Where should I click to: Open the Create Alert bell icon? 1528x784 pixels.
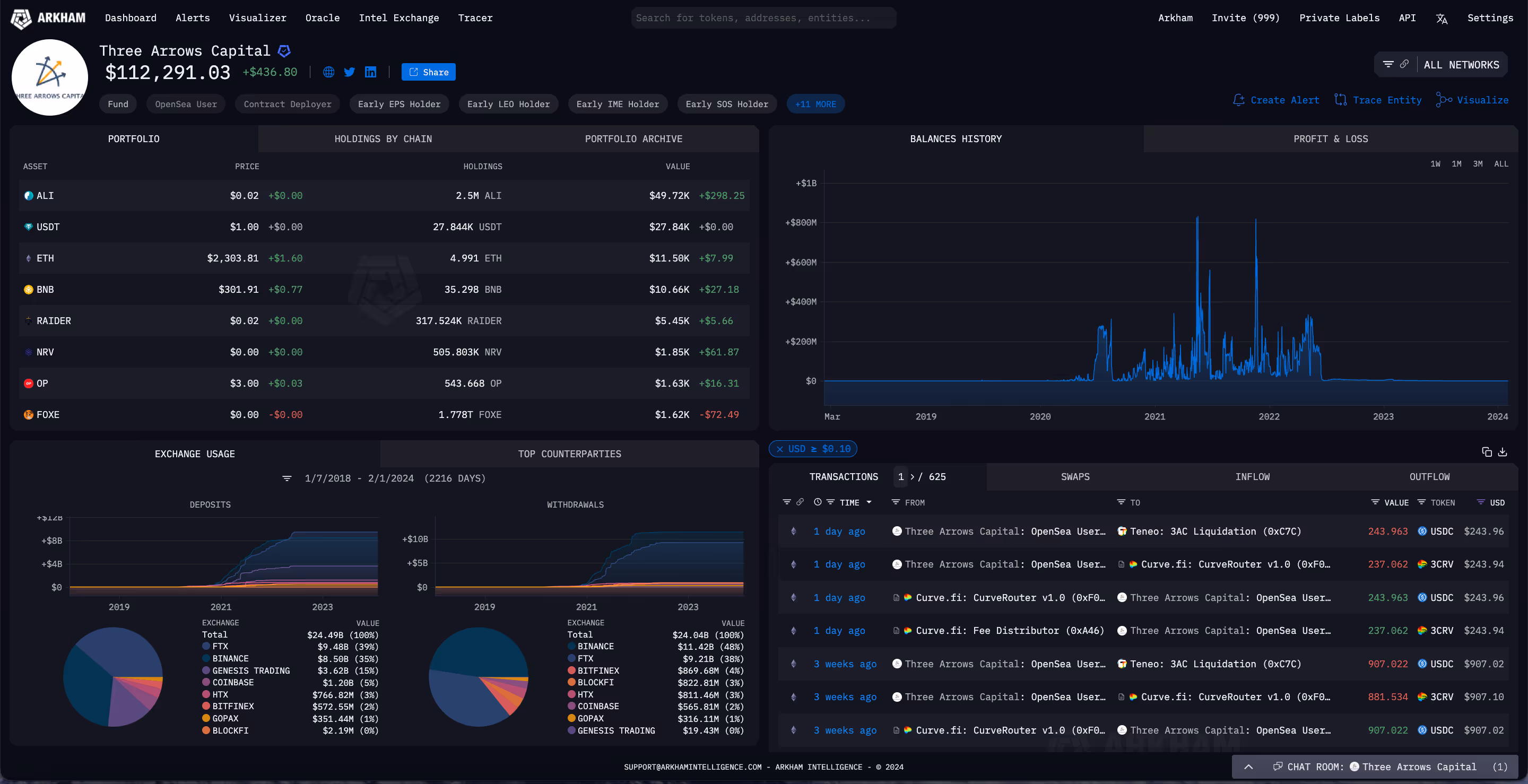click(x=1239, y=100)
